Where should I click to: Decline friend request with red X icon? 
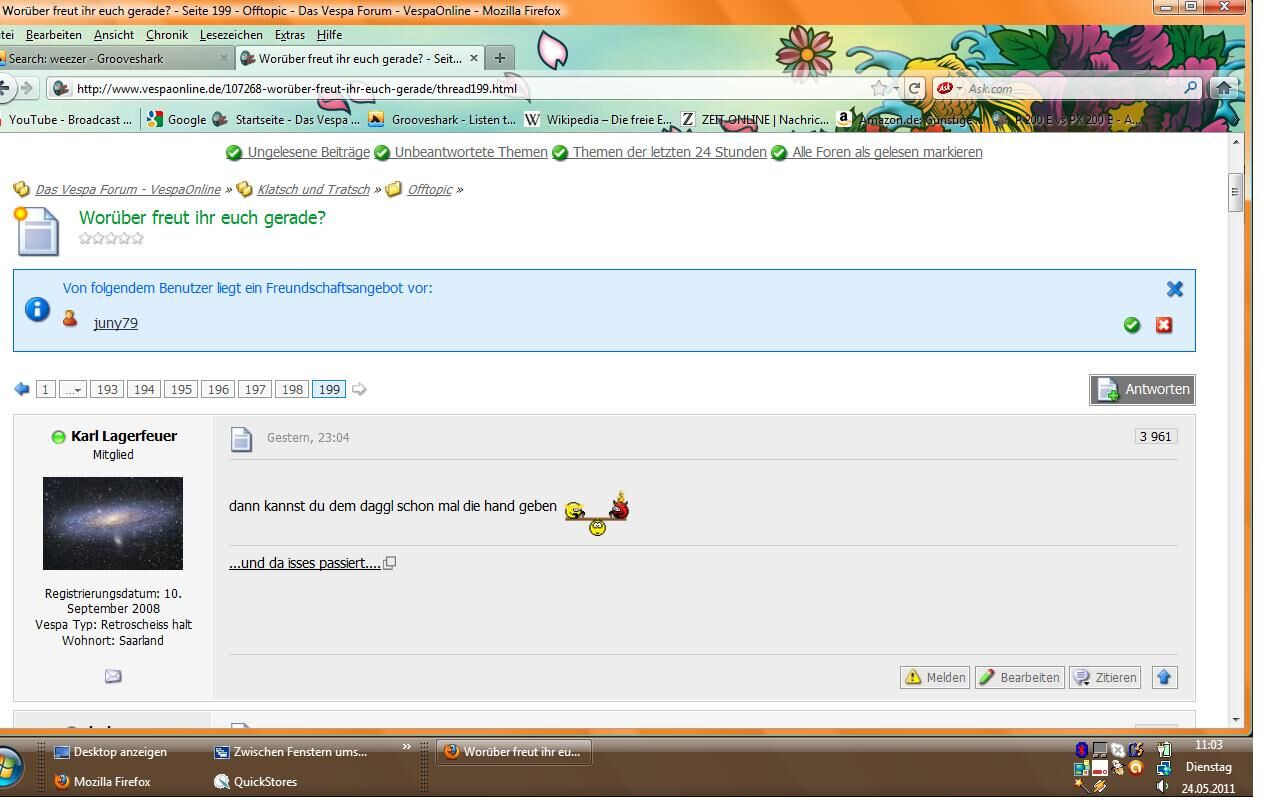tap(1163, 325)
